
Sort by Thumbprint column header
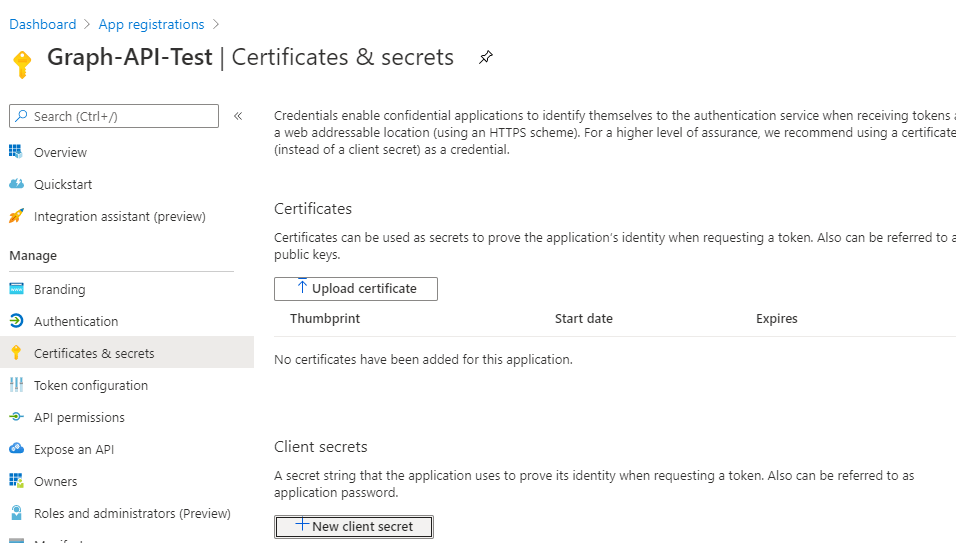point(325,318)
